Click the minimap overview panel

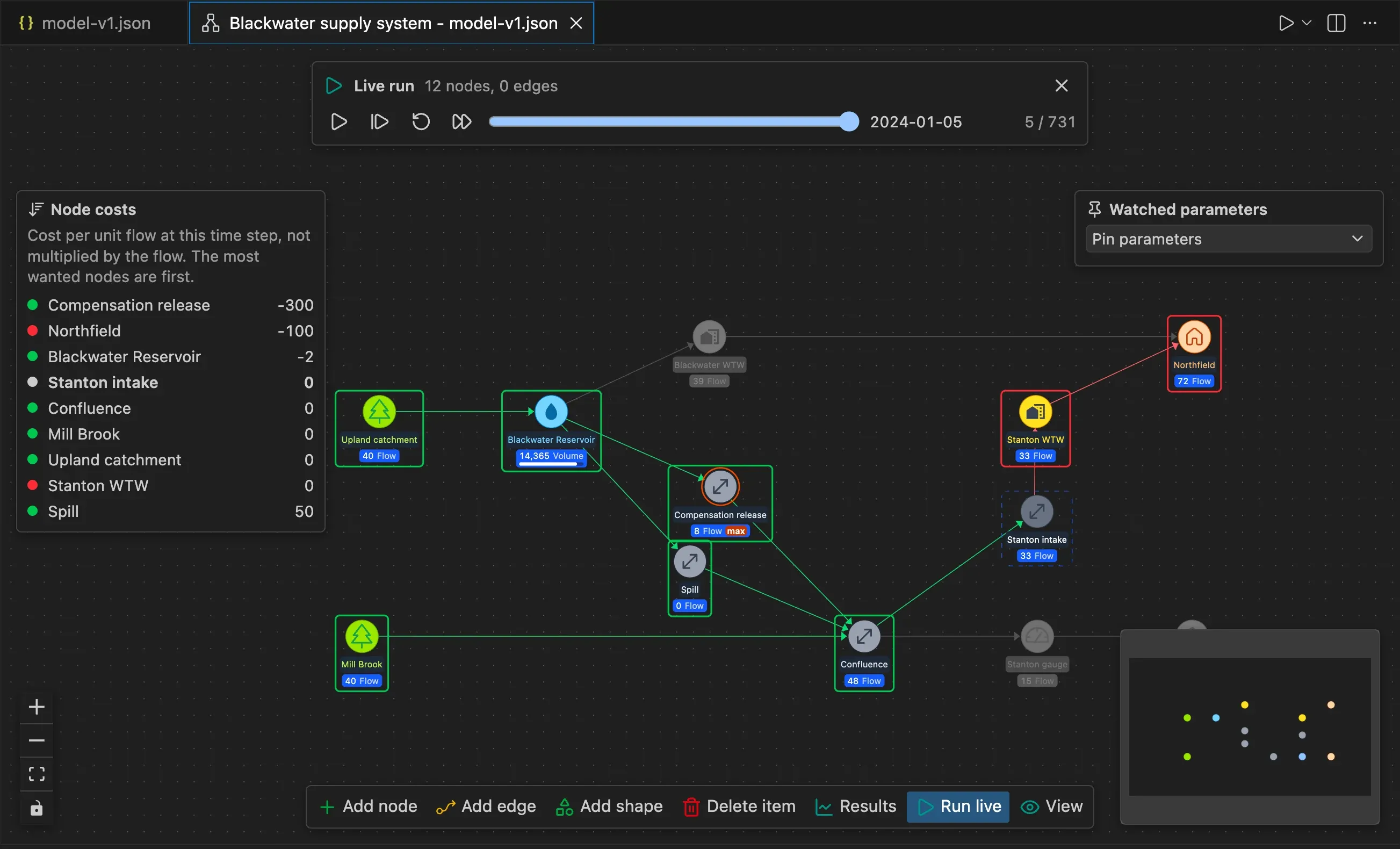pyautogui.click(x=1250, y=727)
